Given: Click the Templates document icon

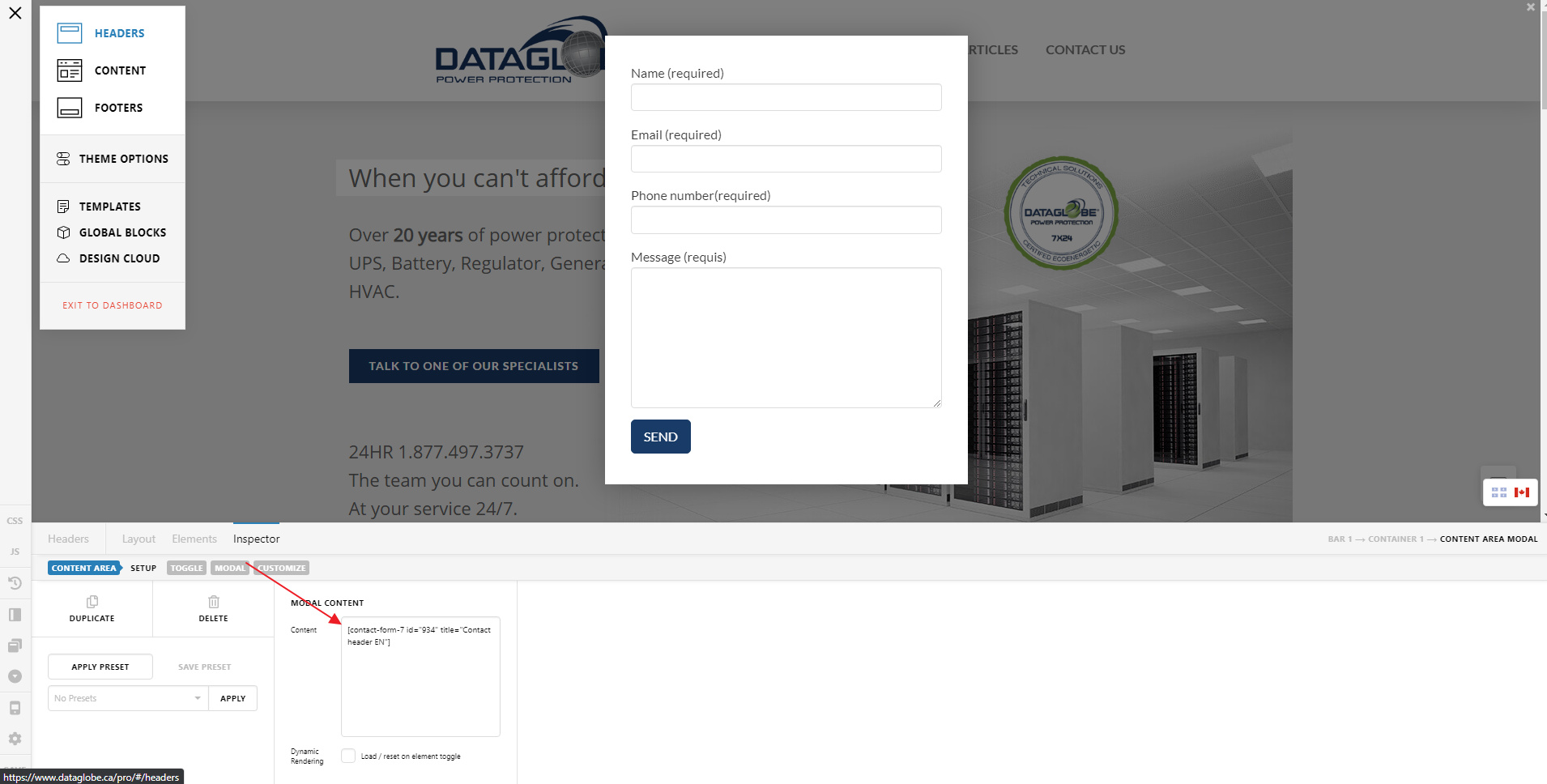Looking at the screenshot, I should [x=63, y=207].
